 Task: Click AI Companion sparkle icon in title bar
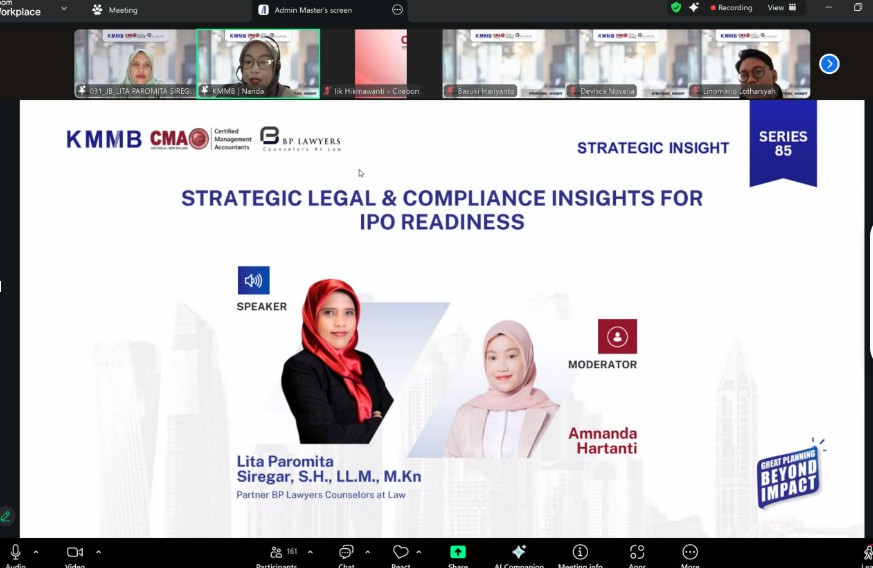point(694,7)
